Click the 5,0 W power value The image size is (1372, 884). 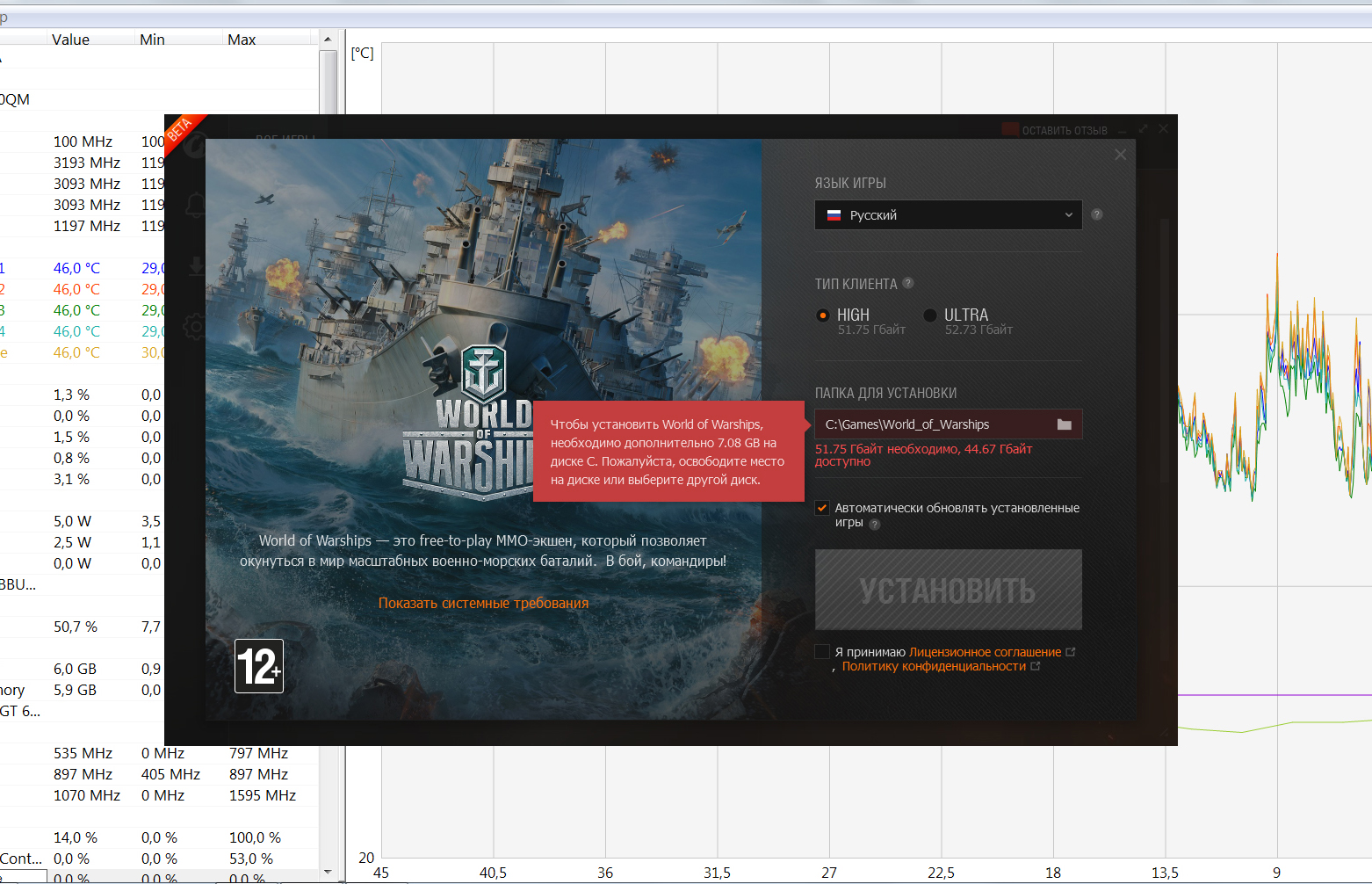pyautogui.click(x=72, y=521)
